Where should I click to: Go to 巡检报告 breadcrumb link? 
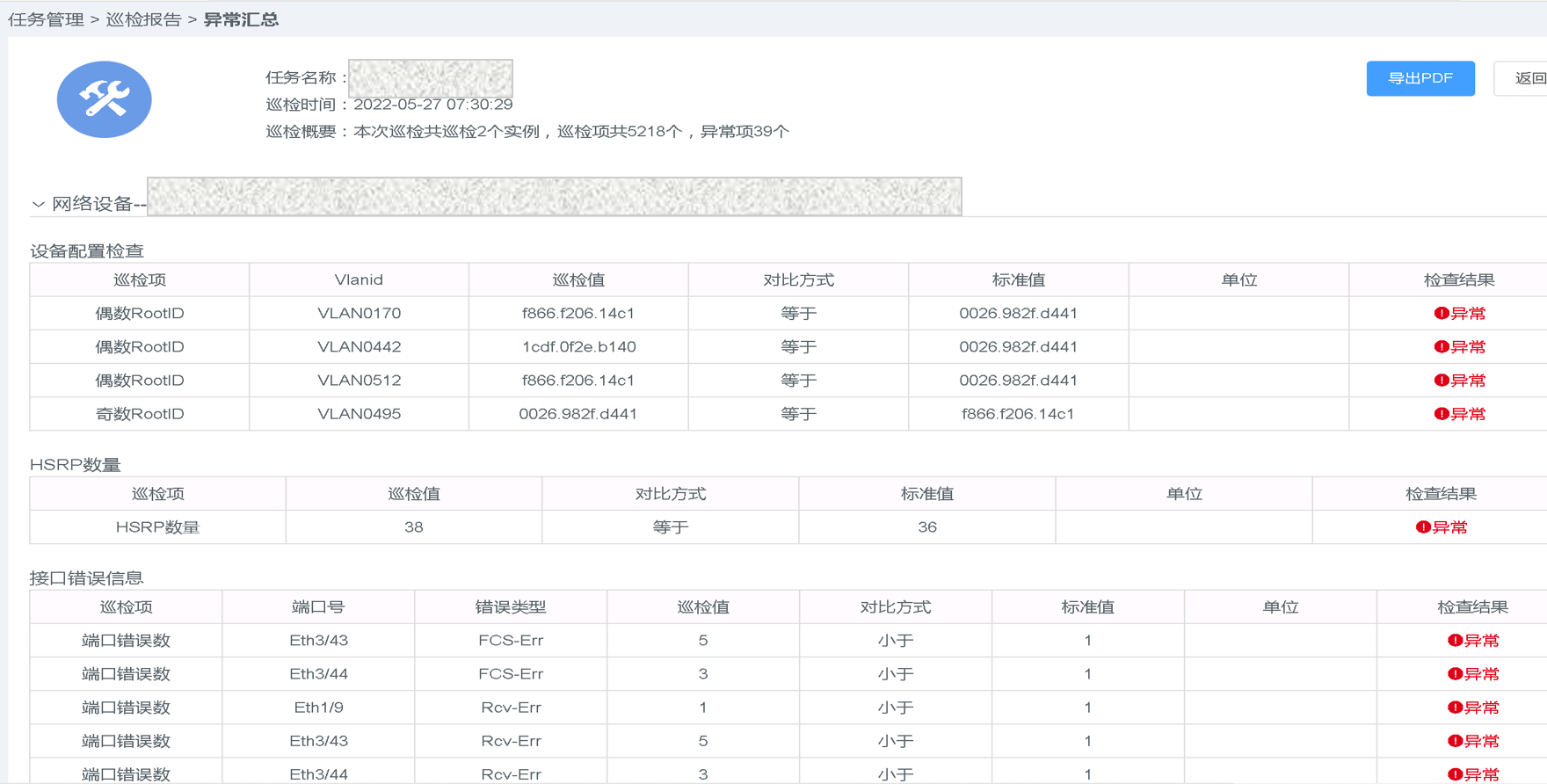tap(143, 19)
